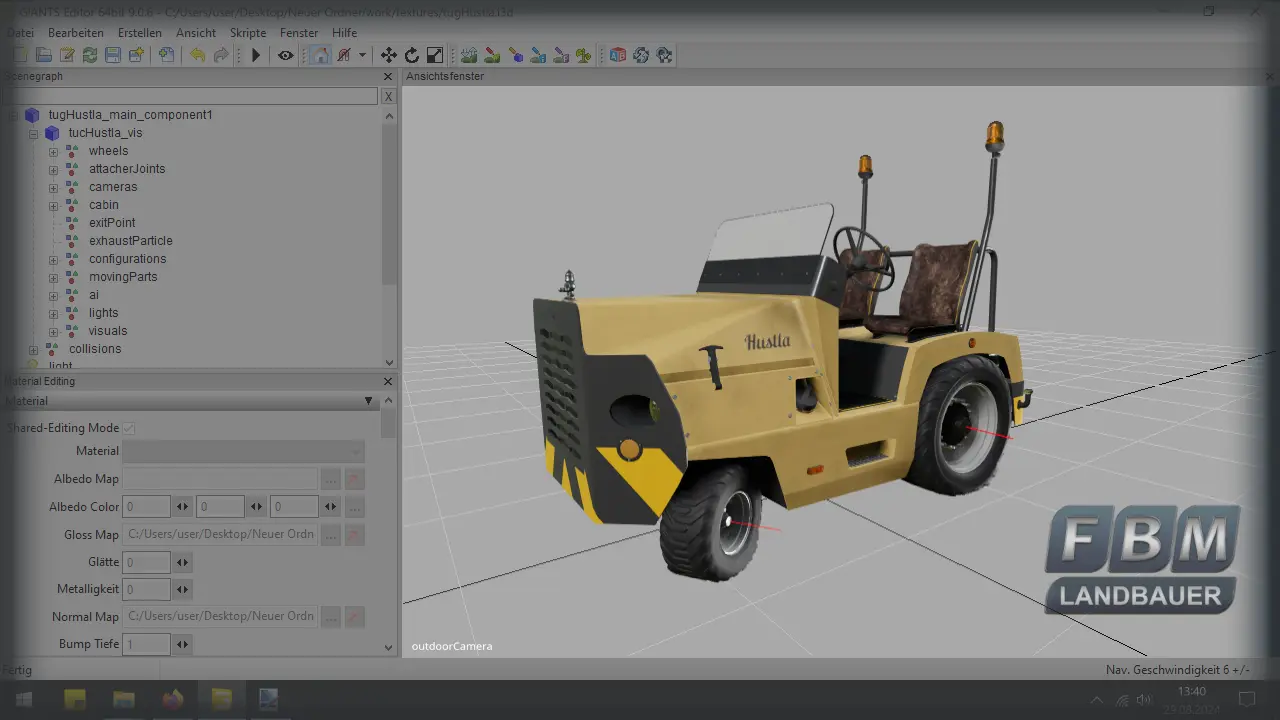Select the ai tree item
This screenshot has width=1280, height=720.
click(94, 295)
